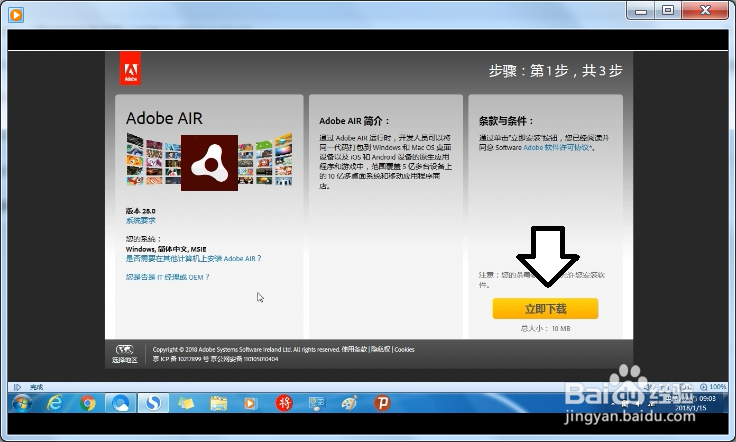The width and height of the screenshot is (736, 442).
Task: Click the orange player icon in the title bar
Action: tap(15, 15)
